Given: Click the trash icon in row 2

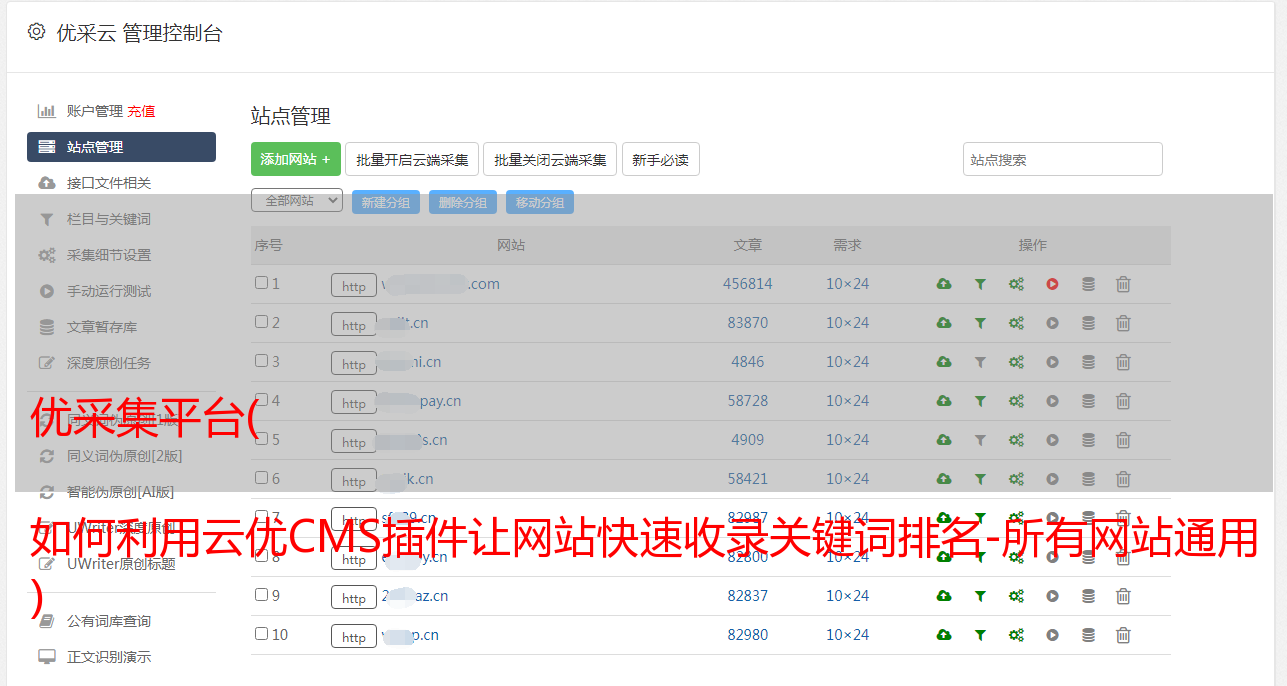Looking at the screenshot, I should (x=1123, y=323).
